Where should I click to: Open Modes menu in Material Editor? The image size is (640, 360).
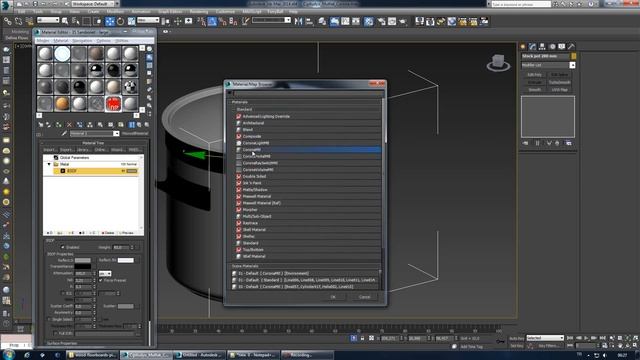coord(42,41)
